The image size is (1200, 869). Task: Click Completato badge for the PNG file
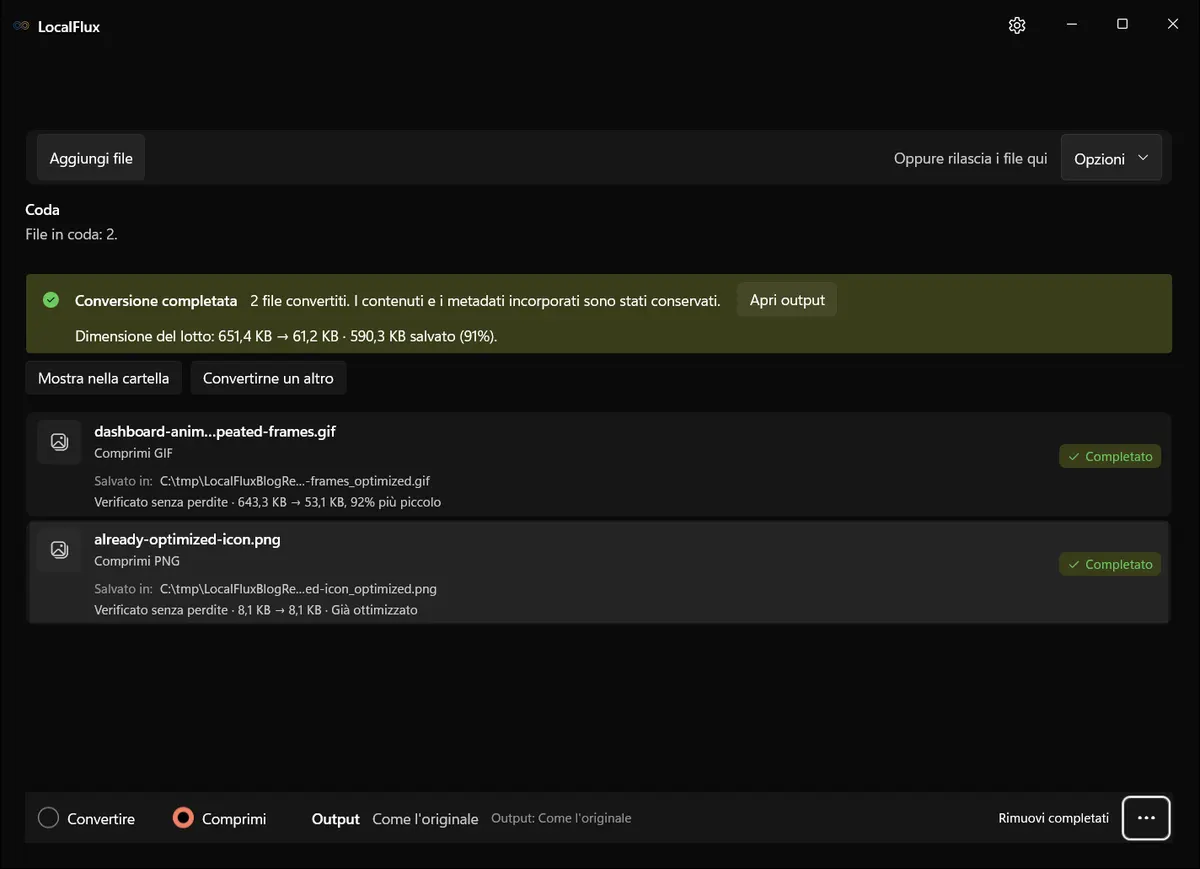pyautogui.click(x=1110, y=564)
